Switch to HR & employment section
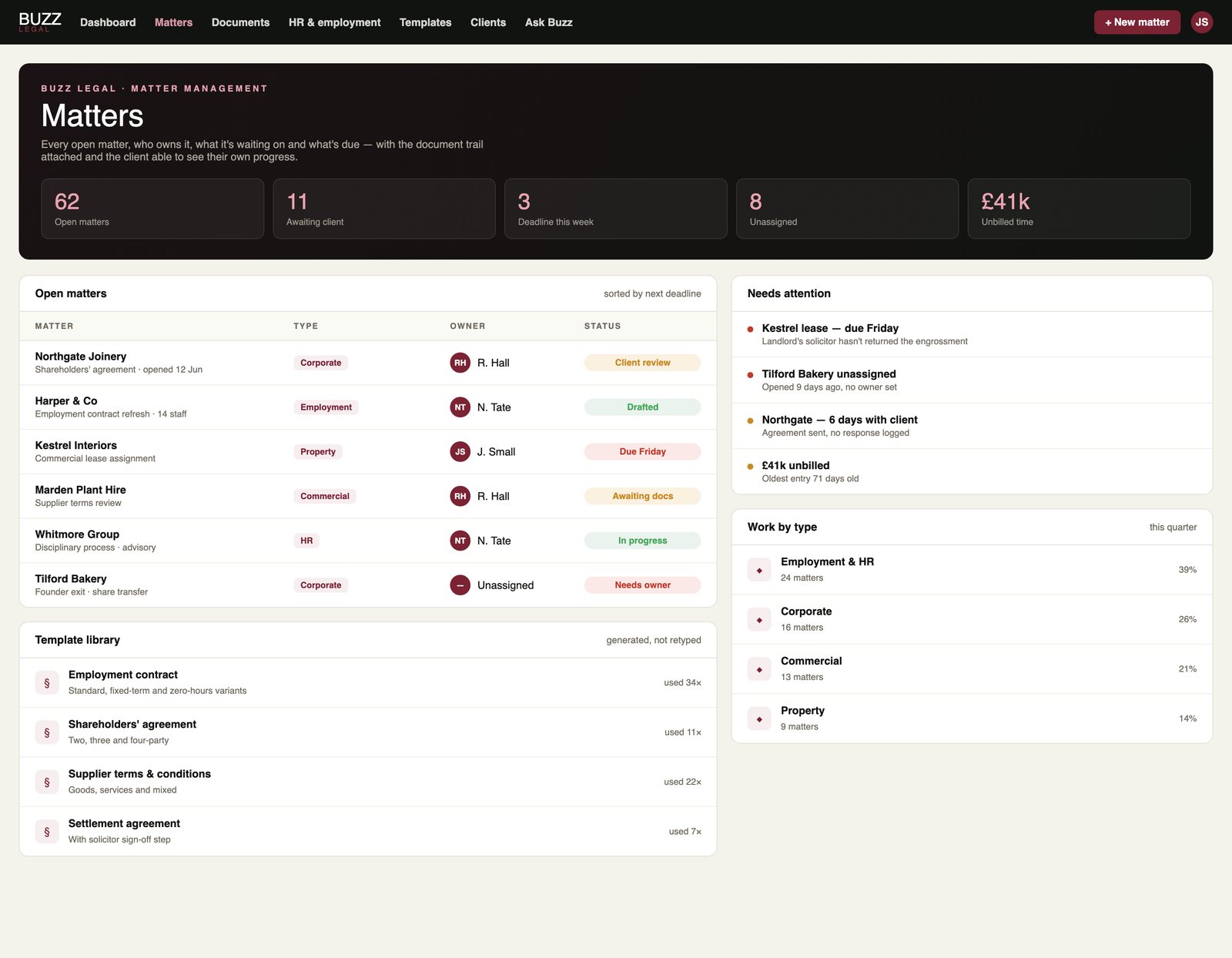This screenshot has width=1232, height=958. point(334,22)
